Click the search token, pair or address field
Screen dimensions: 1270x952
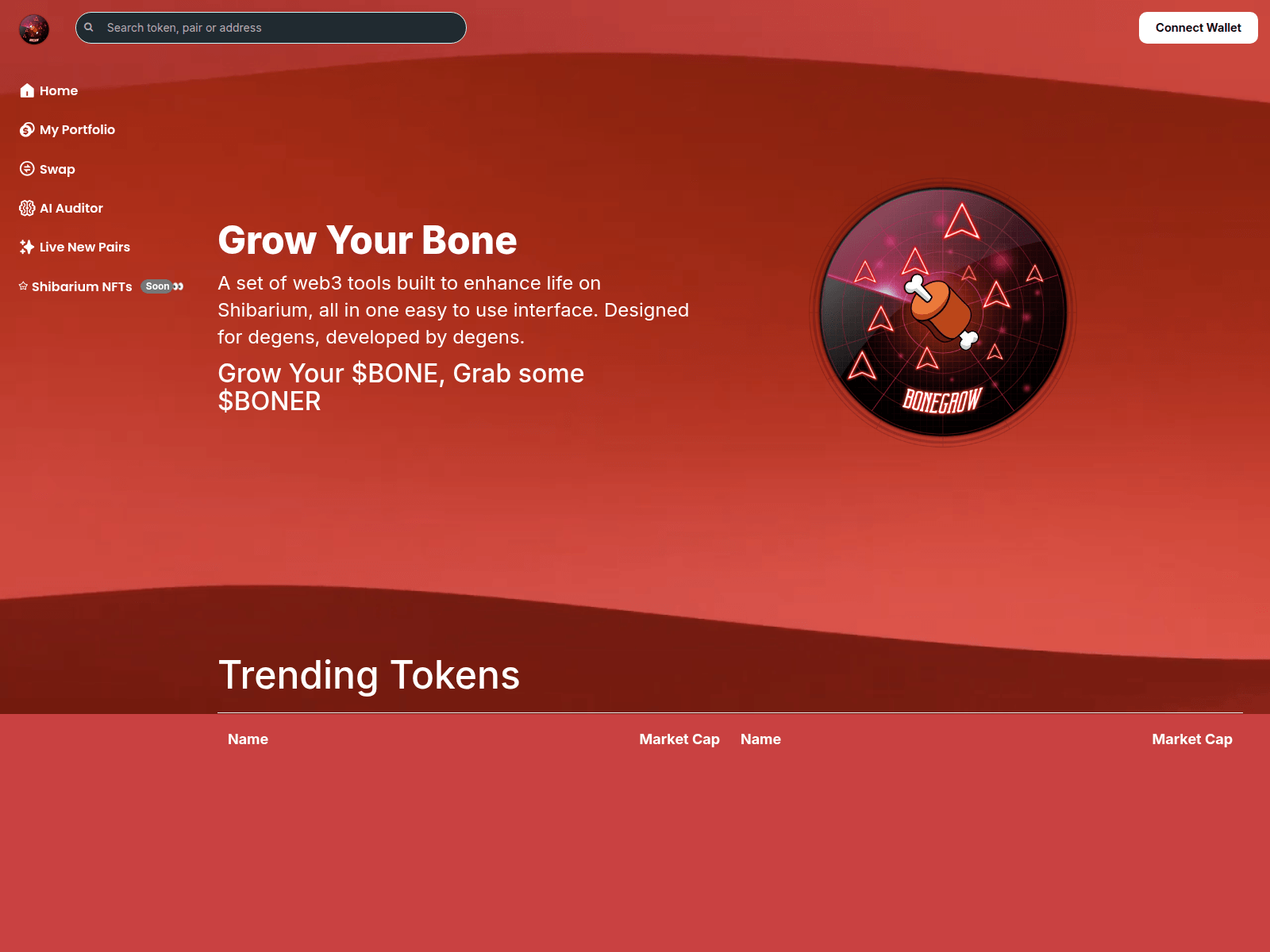pos(270,27)
